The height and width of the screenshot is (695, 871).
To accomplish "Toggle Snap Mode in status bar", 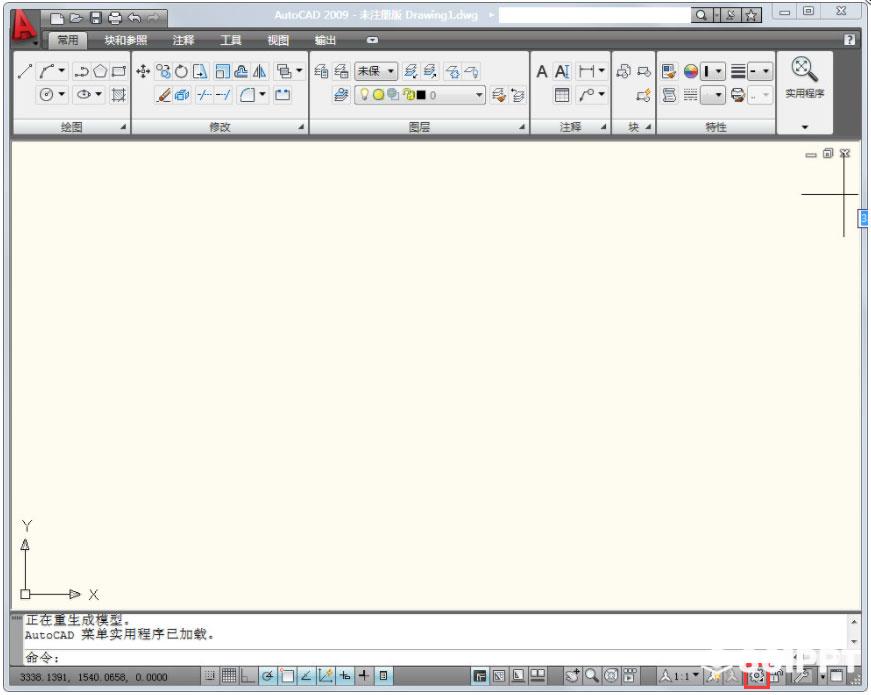I will click(x=210, y=676).
